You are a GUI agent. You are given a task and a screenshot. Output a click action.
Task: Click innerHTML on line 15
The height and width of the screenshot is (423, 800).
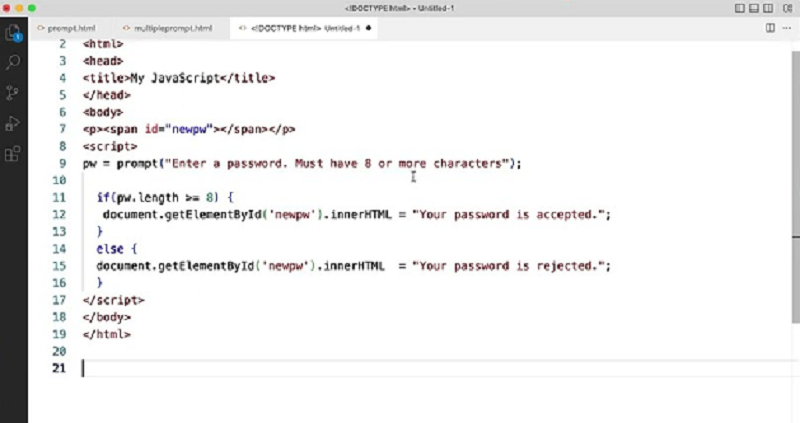pos(354,266)
